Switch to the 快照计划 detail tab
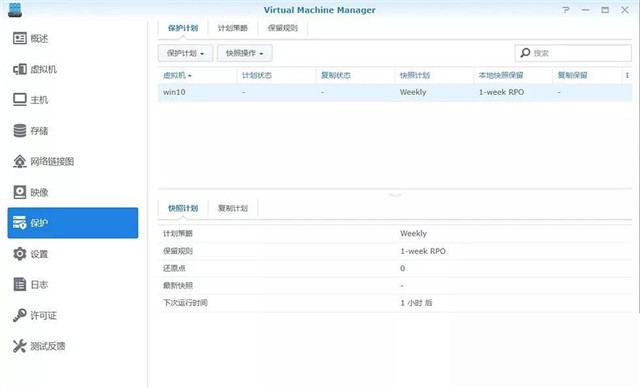640x388 pixels. tap(183, 208)
